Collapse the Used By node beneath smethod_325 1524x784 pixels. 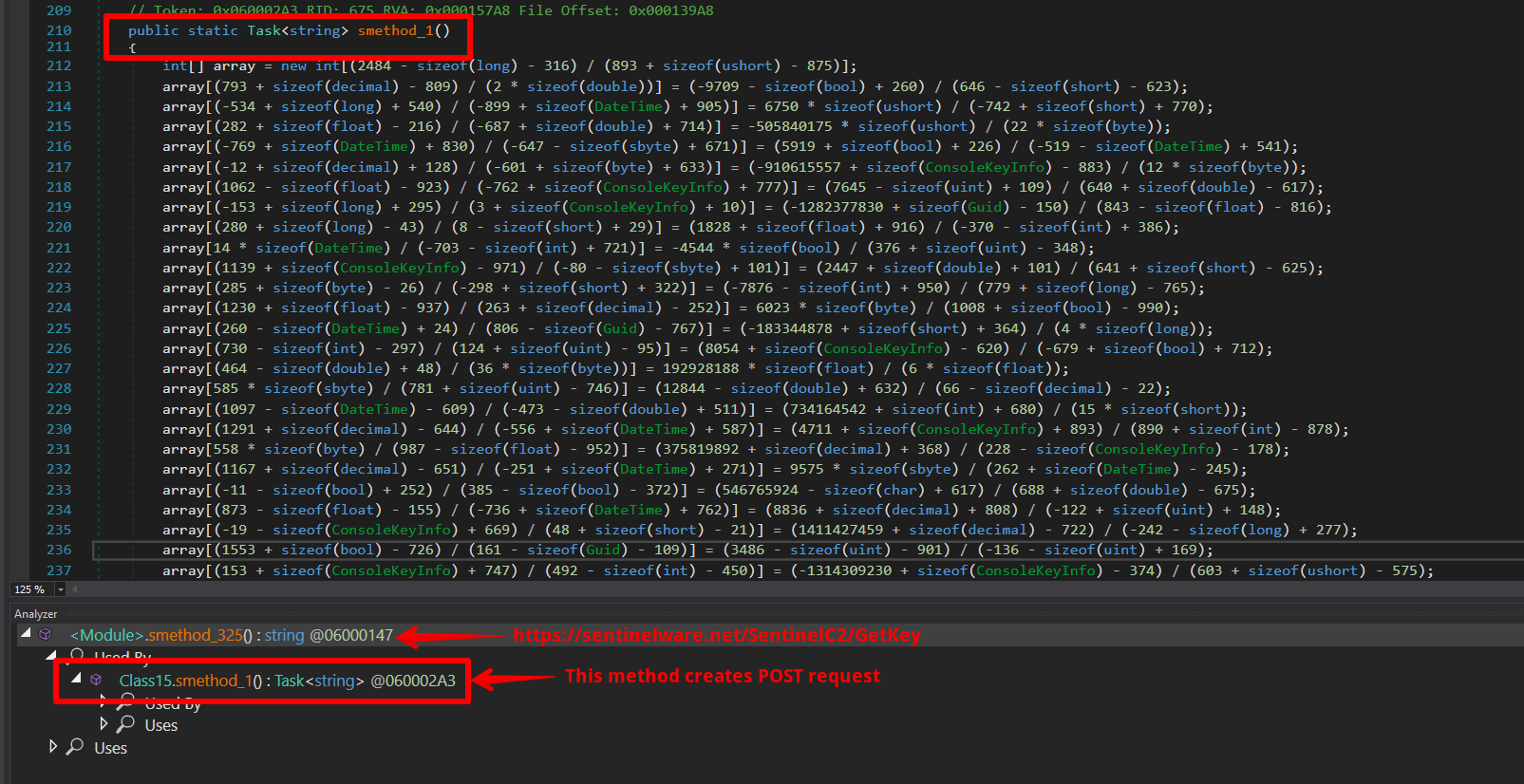tap(52, 655)
